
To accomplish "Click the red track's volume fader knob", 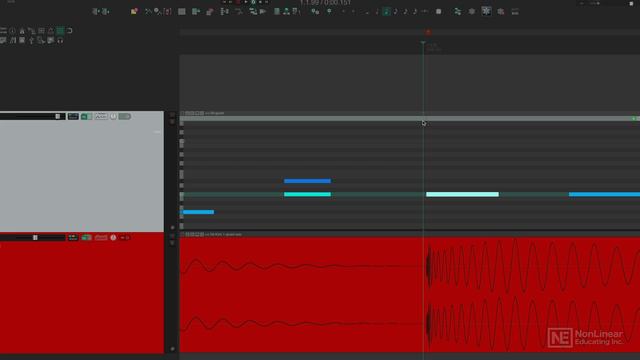I will click(35, 238).
